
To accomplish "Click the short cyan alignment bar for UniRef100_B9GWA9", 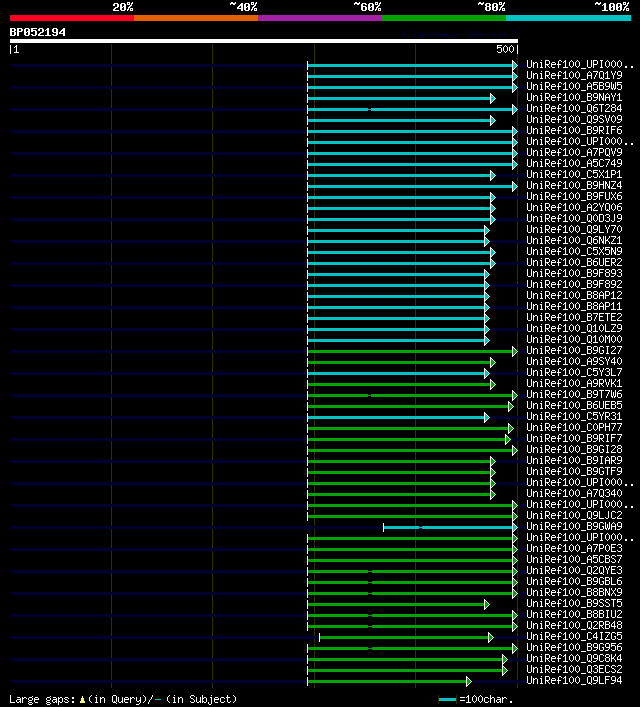I will coord(450,528).
